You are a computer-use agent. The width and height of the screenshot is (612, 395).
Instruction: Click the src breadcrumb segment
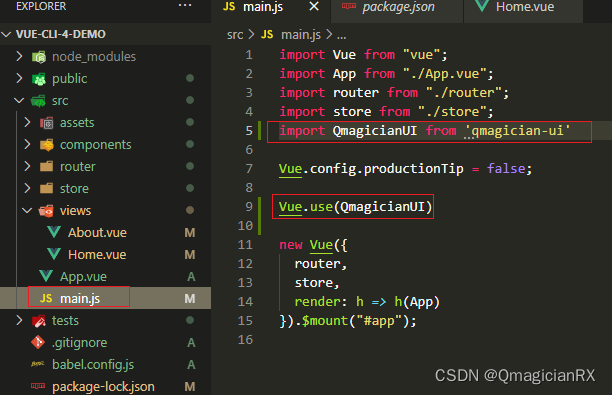[x=235, y=35]
